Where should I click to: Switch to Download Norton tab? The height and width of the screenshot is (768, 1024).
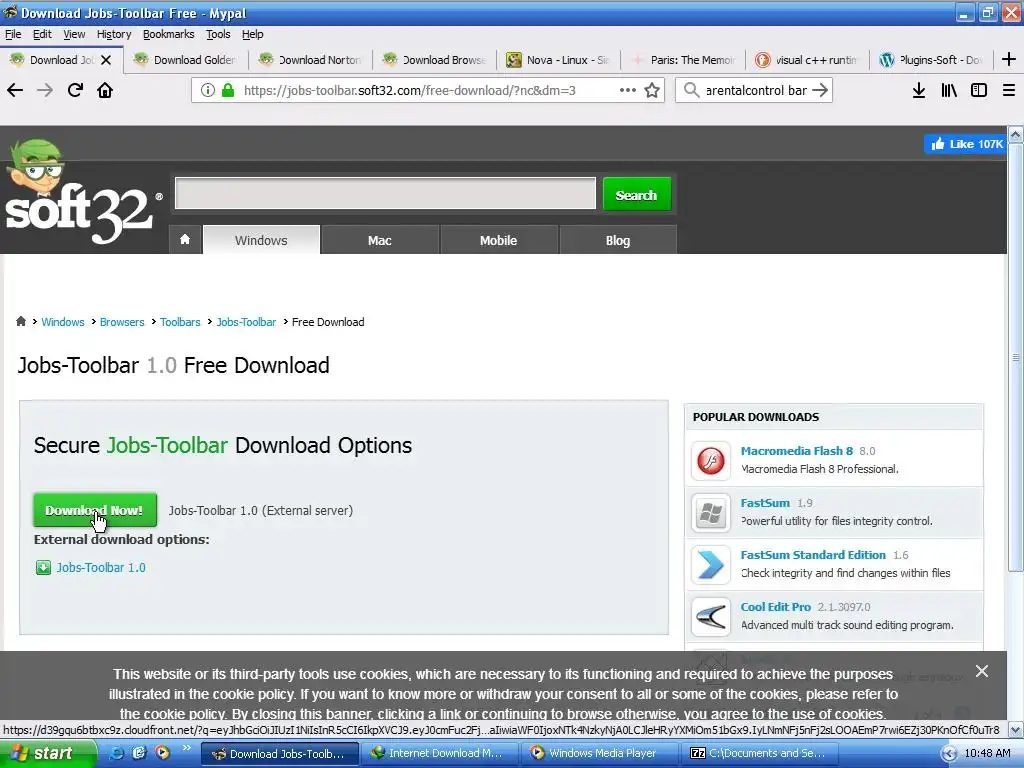[x=311, y=60]
